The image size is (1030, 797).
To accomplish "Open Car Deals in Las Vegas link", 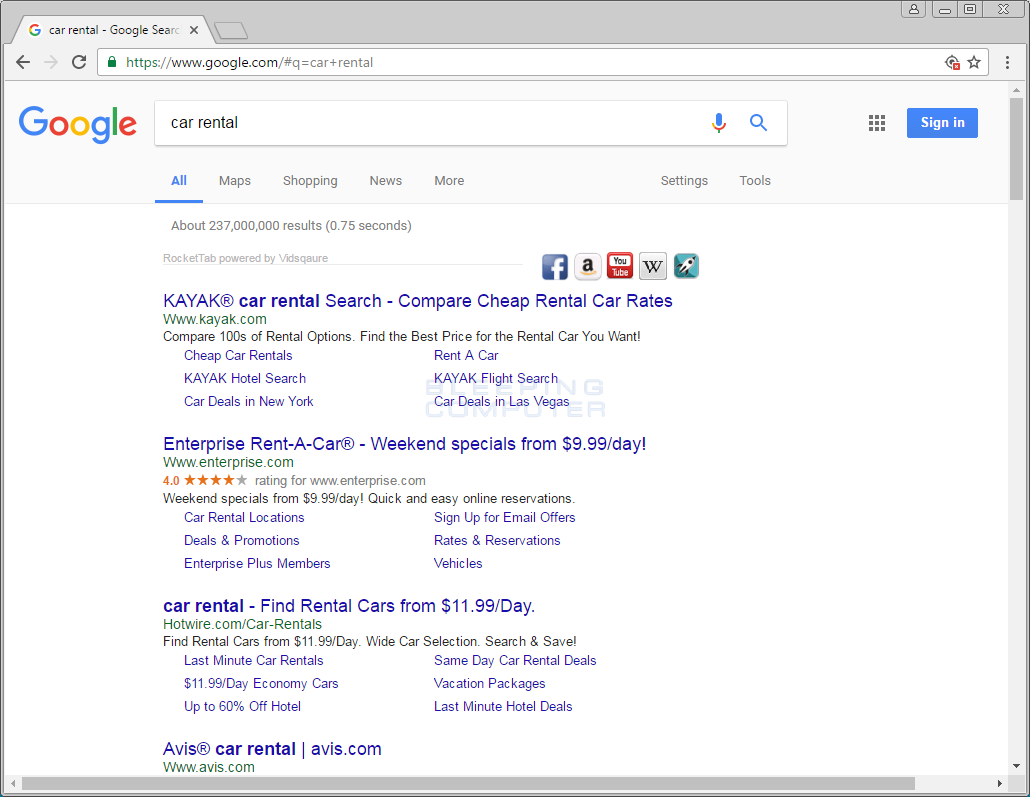I will point(501,401).
